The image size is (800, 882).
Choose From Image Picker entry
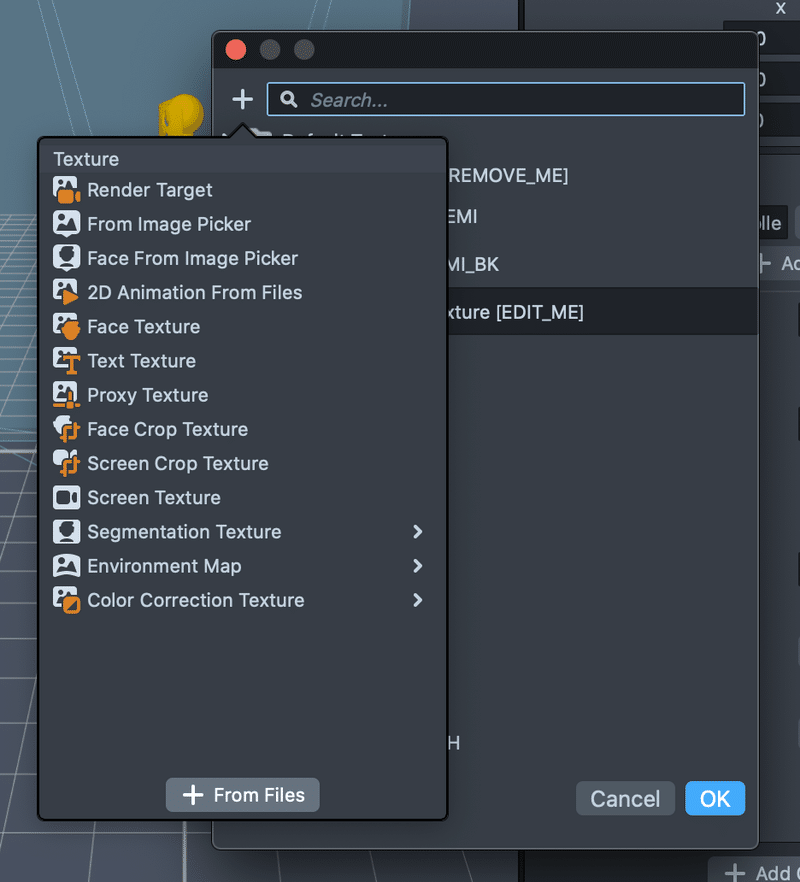click(x=242, y=224)
